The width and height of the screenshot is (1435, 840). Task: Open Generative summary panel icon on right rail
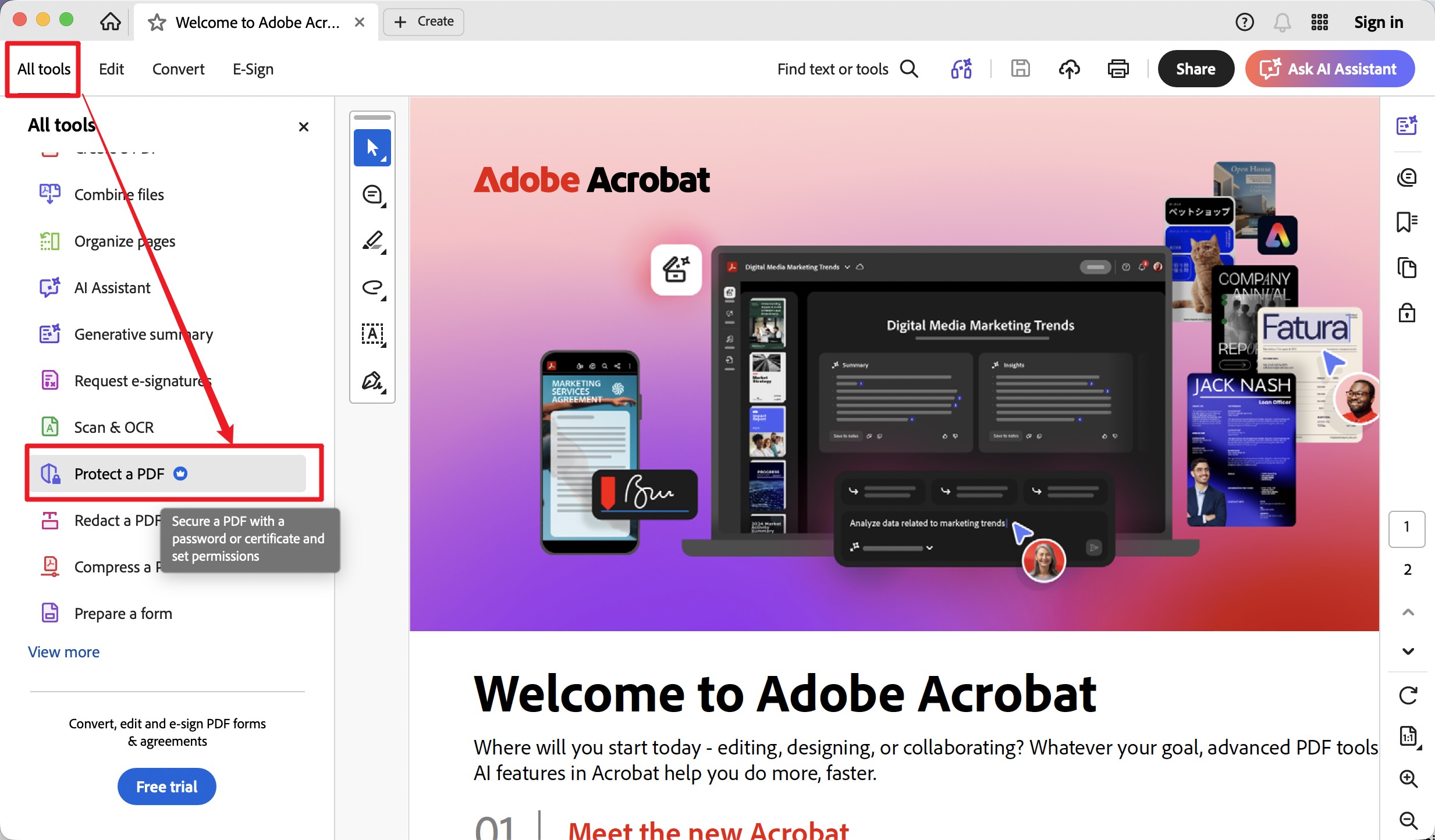coord(1406,125)
